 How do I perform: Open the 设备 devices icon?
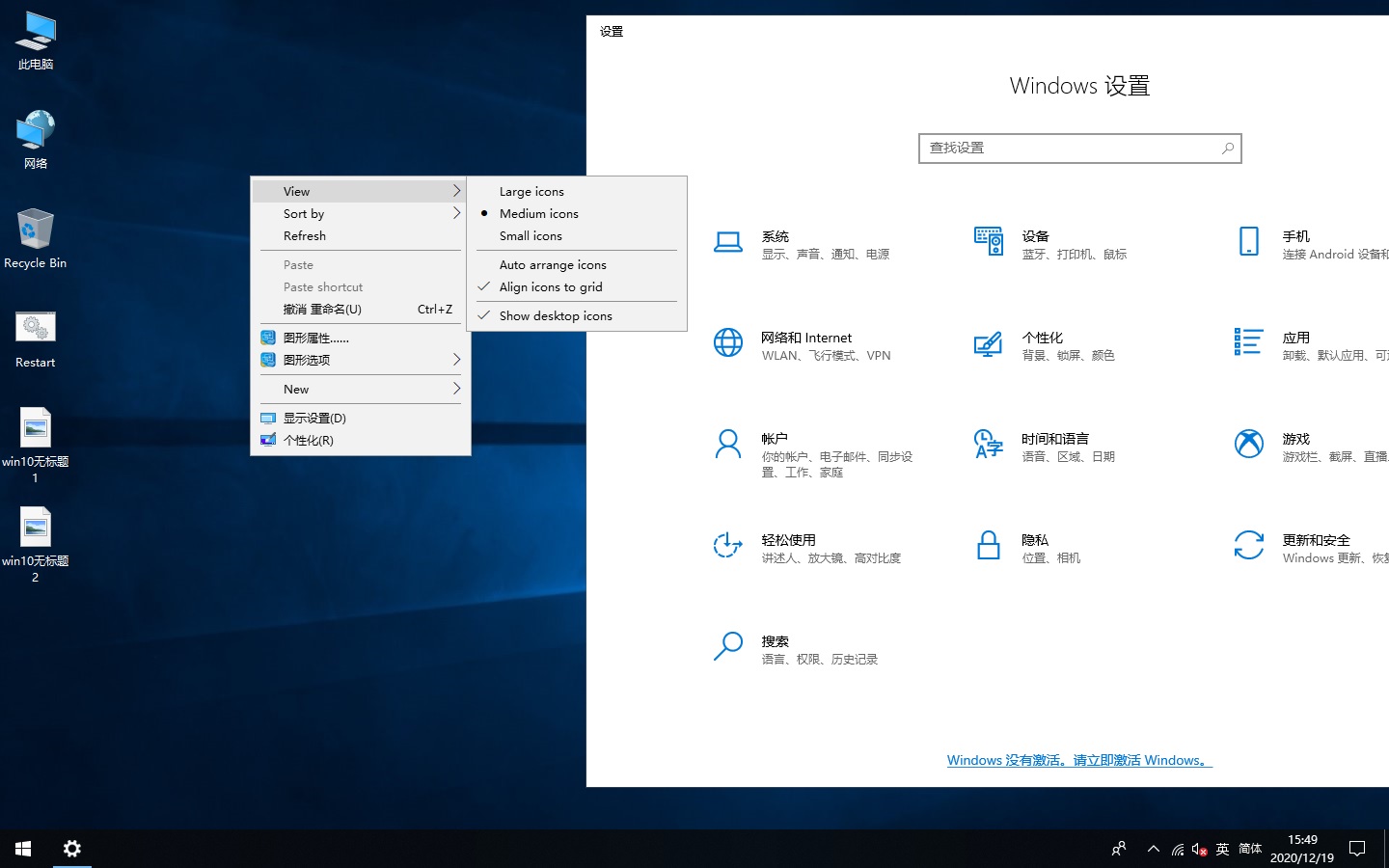tap(989, 241)
